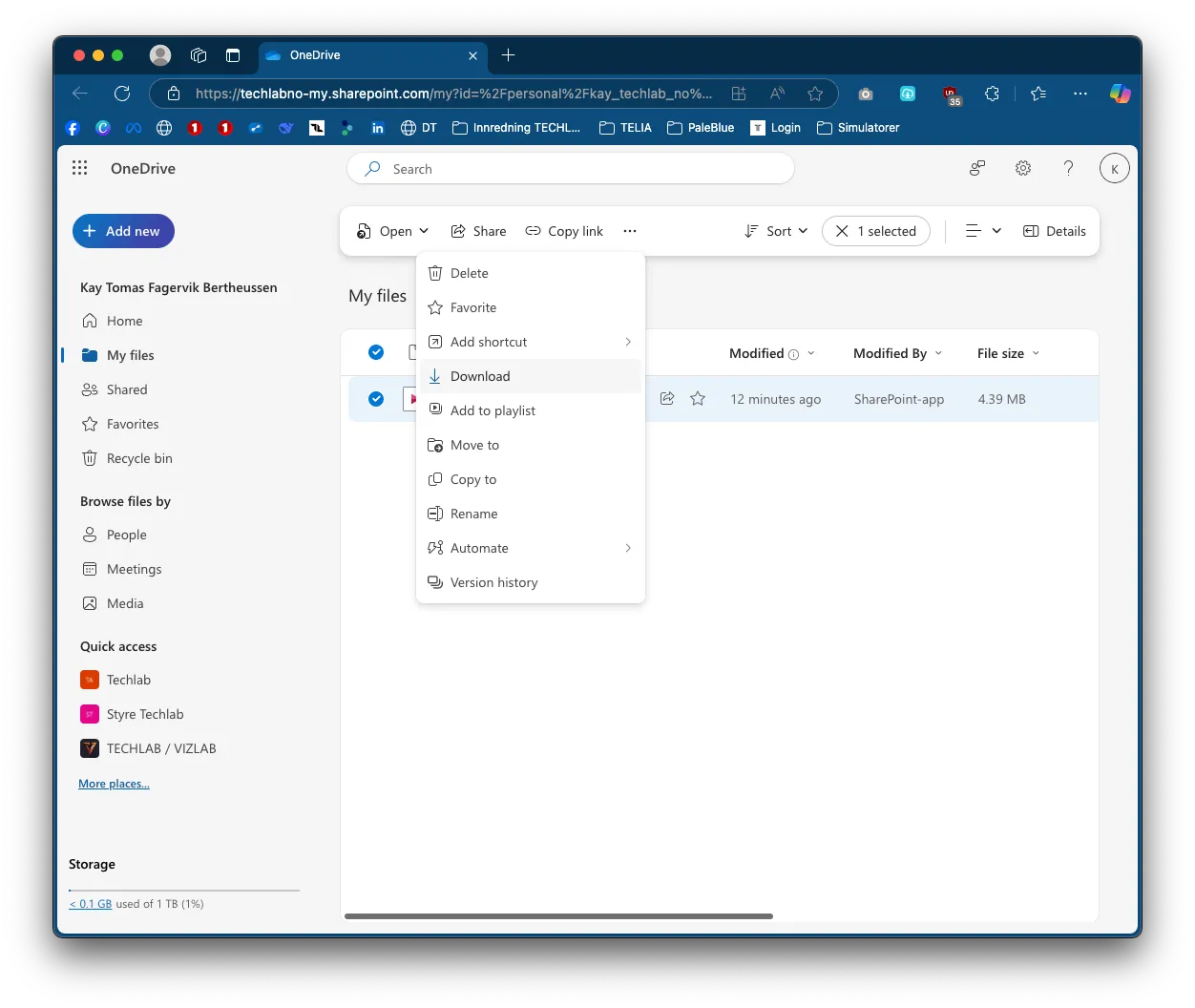Choose Favorite from the context menu
Screen dimensions: 1195x1008
point(531,307)
